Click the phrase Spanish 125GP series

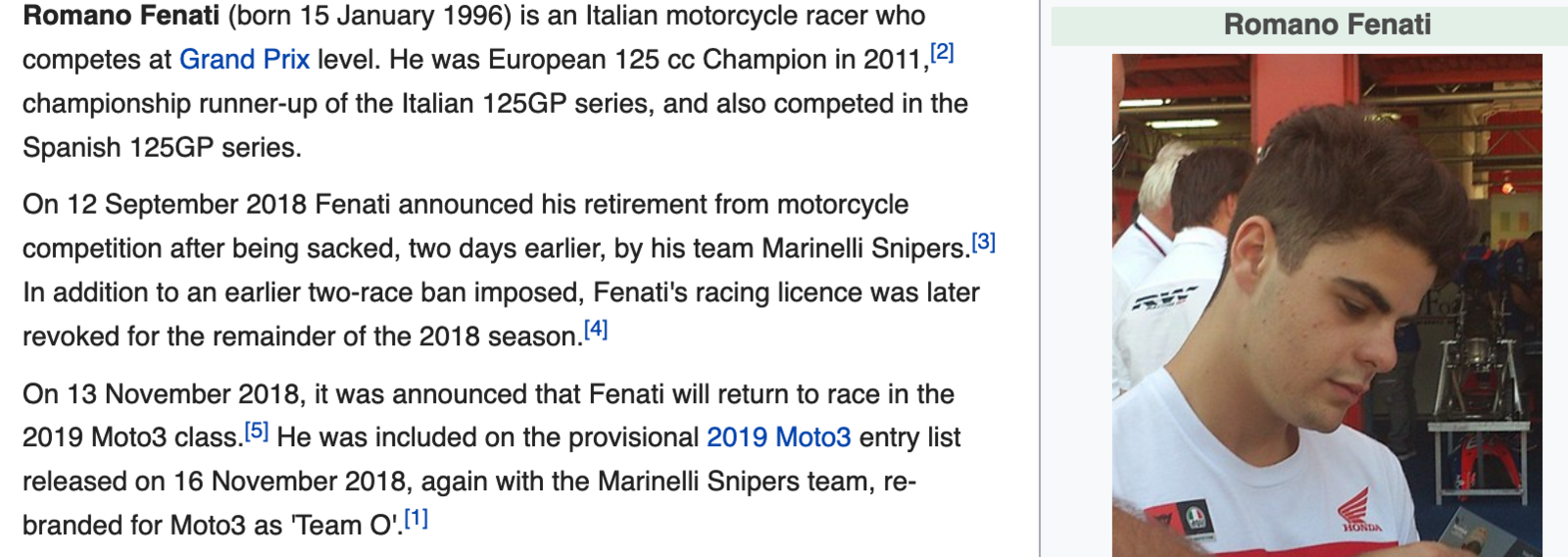[162, 148]
